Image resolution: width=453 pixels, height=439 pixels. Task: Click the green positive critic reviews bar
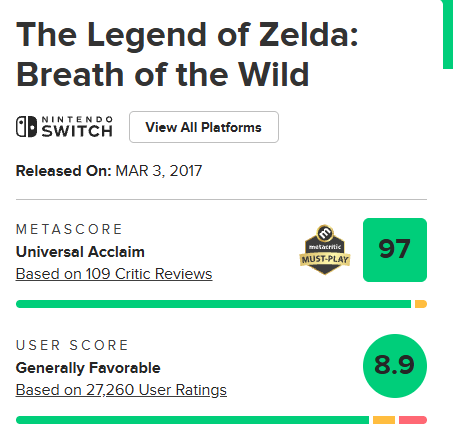coord(213,304)
